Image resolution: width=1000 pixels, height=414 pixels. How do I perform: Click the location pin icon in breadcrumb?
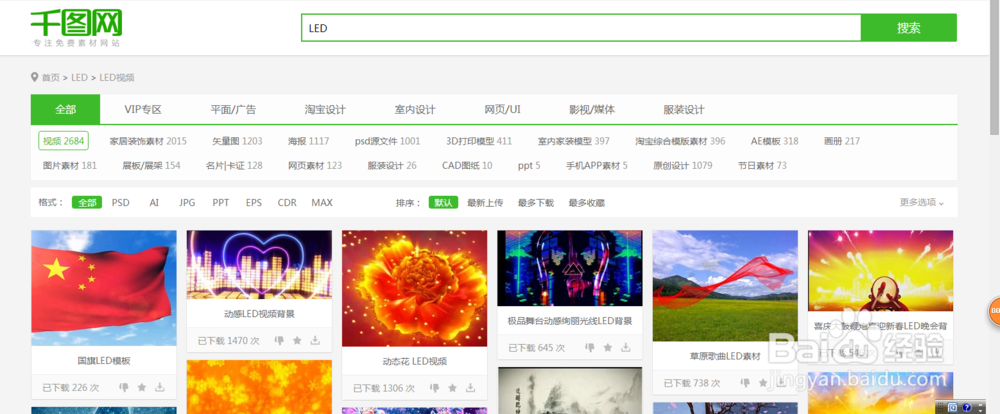(34, 77)
